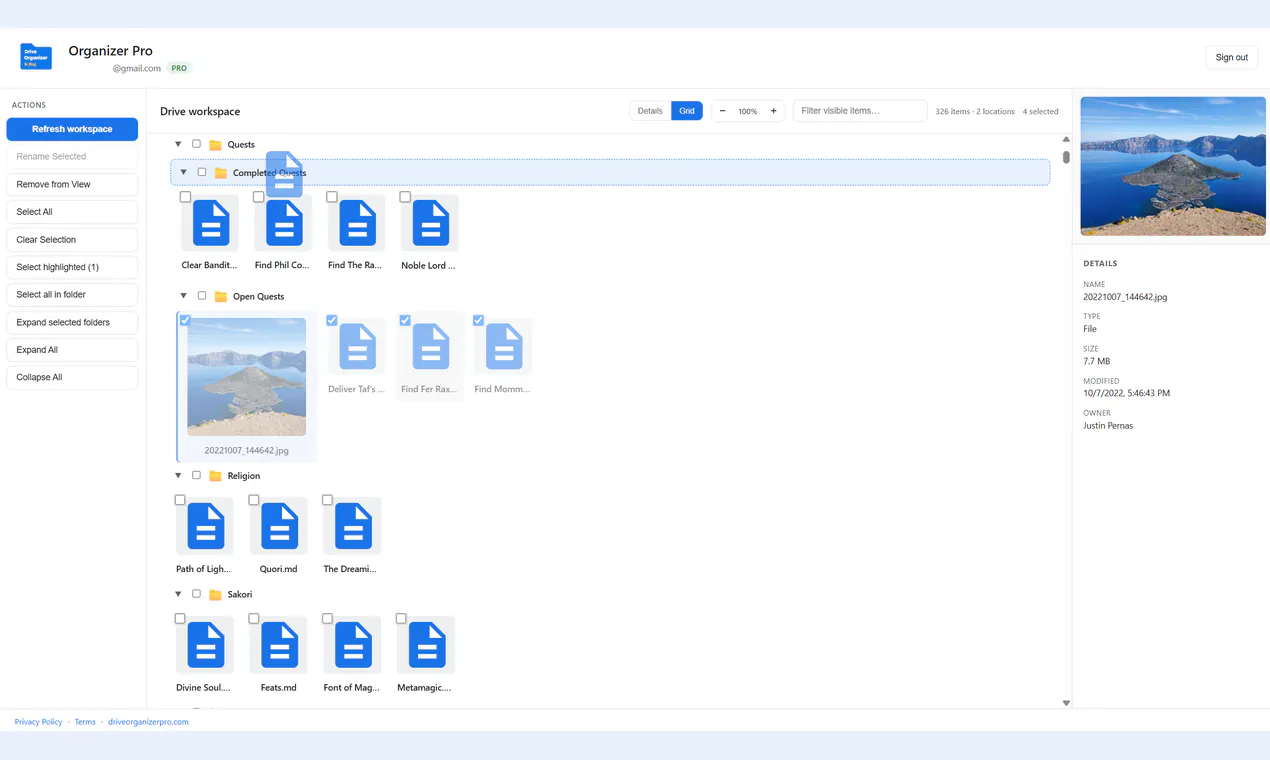Click the Completed Quests folder icon

pyautogui.click(x=221, y=173)
